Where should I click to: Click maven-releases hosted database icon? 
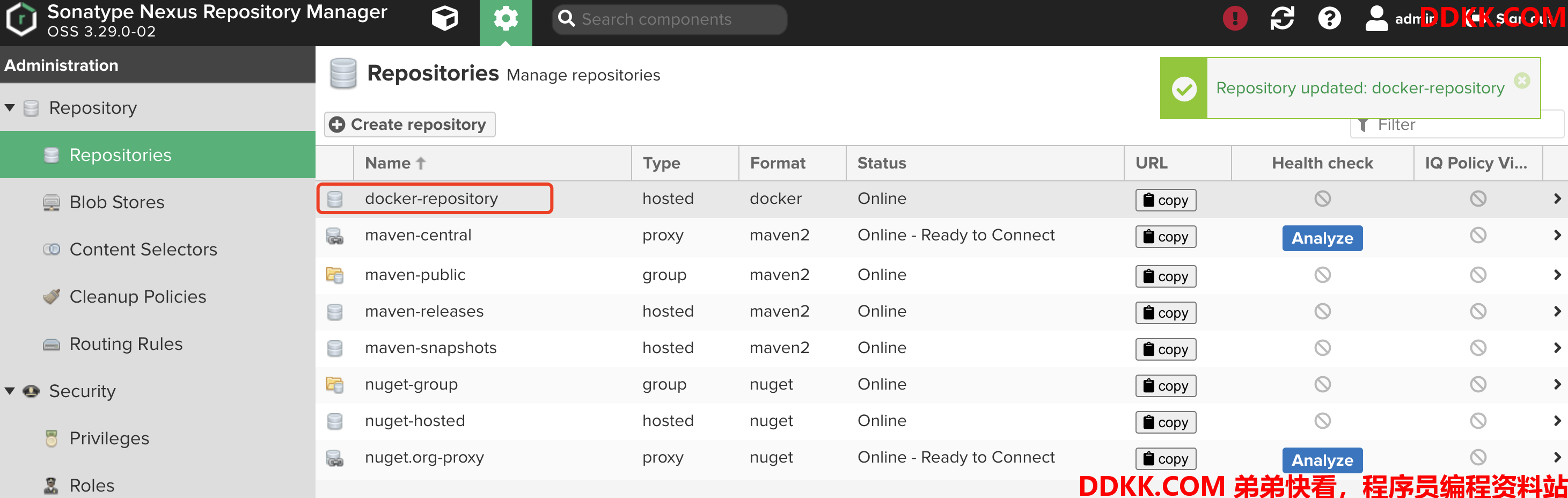click(x=335, y=312)
